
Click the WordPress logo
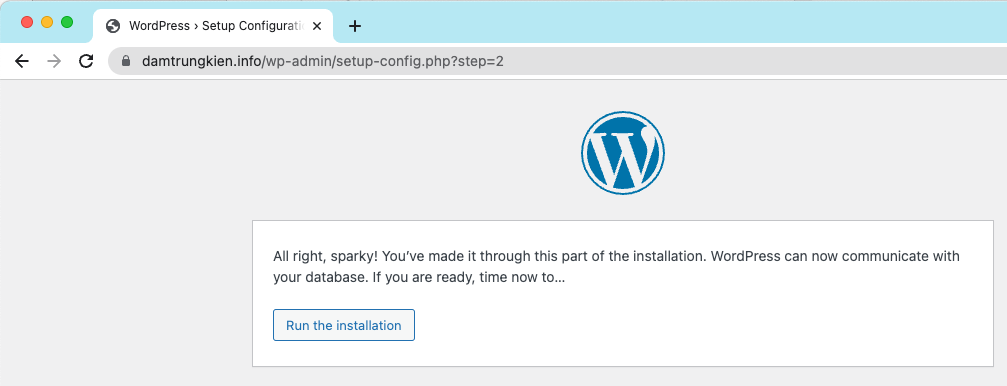623,153
